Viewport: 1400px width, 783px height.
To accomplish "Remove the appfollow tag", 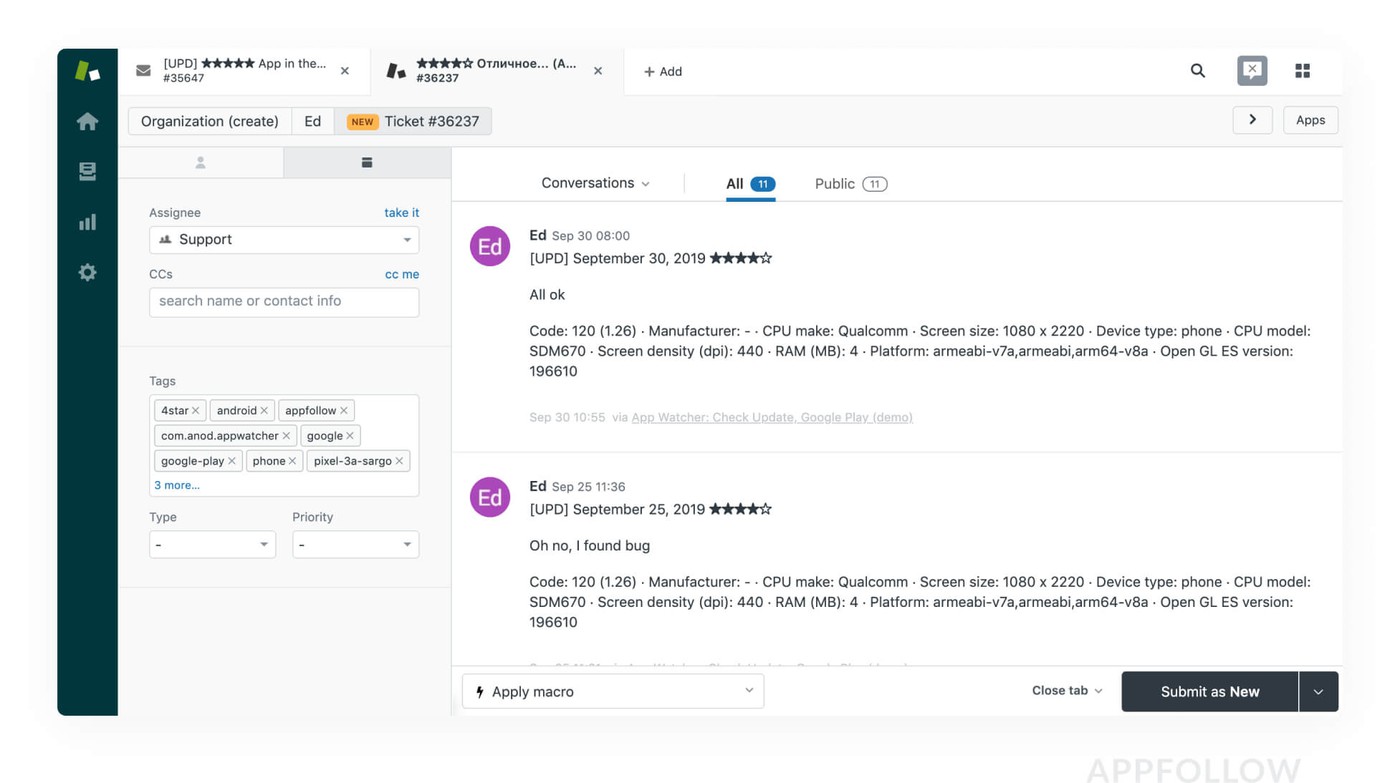I will coord(344,411).
